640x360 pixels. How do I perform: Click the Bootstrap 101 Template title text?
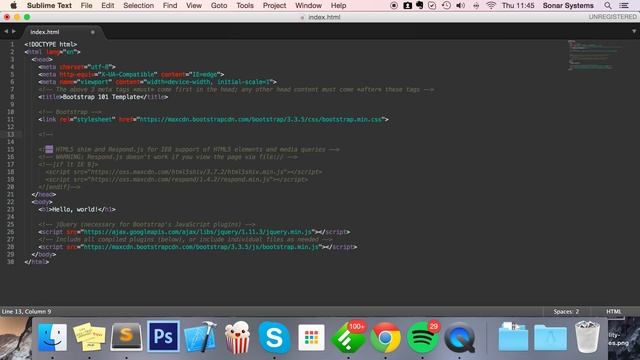coord(101,97)
